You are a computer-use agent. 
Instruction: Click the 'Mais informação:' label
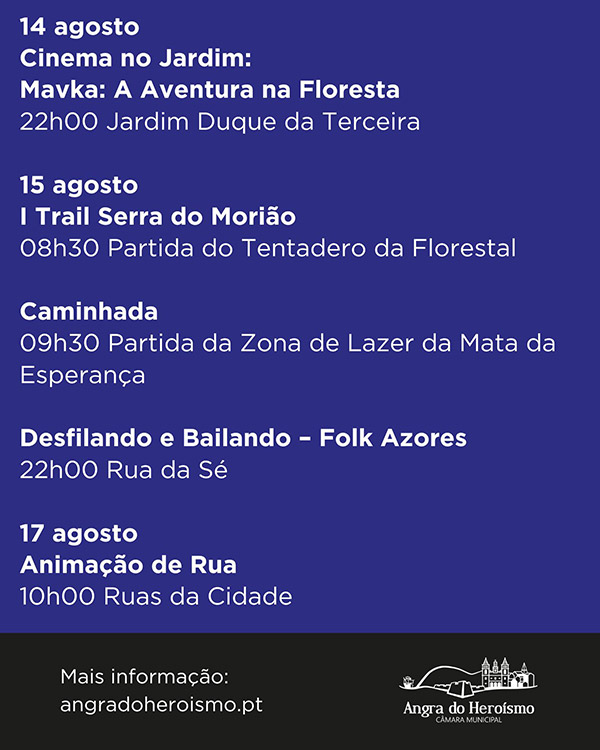click(x=144, y=677)
